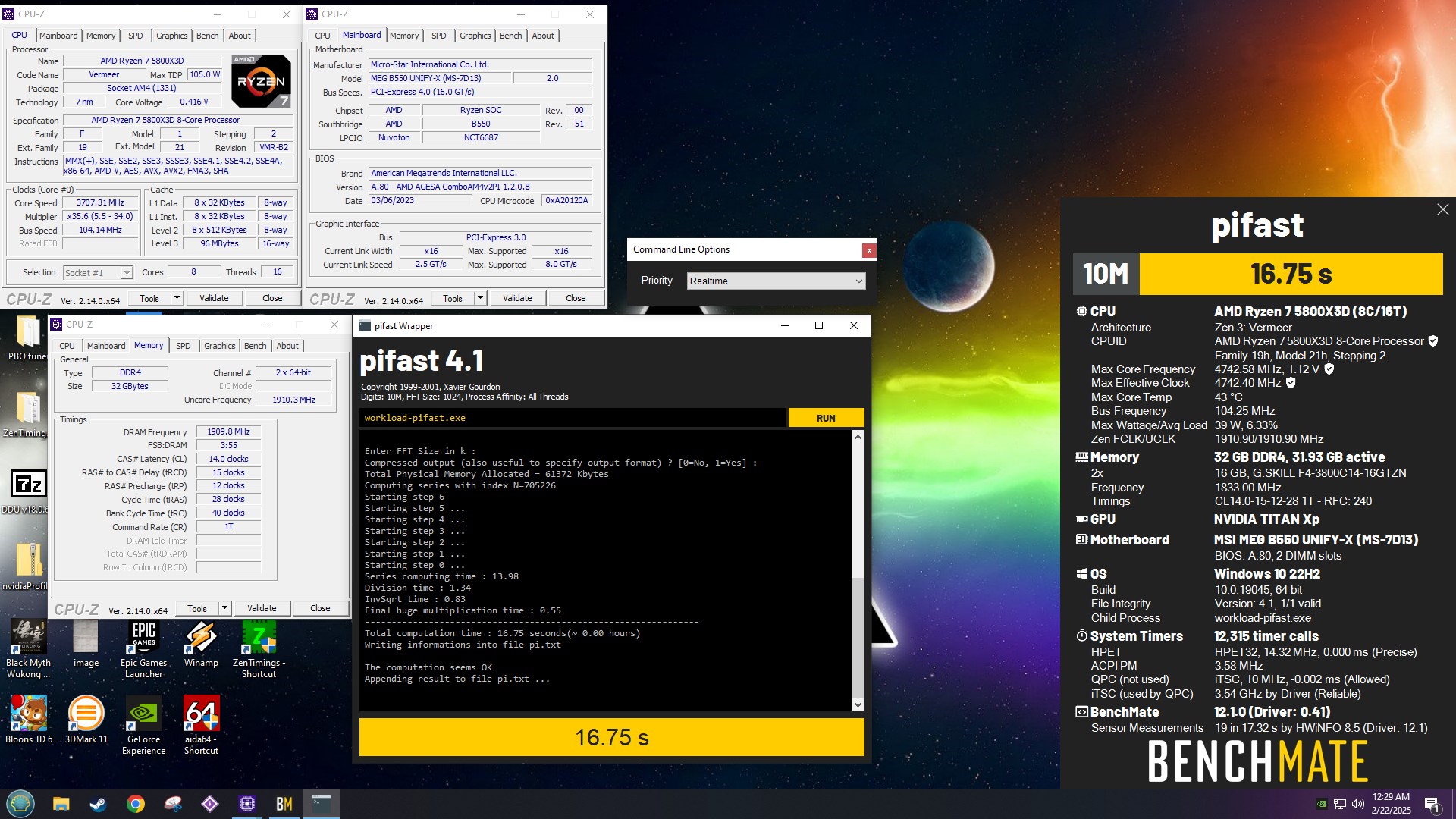Expand Tools arrow in CPU window of CPU-Z
This screenshot has width=1456, height=819.
tap(177, 298)
